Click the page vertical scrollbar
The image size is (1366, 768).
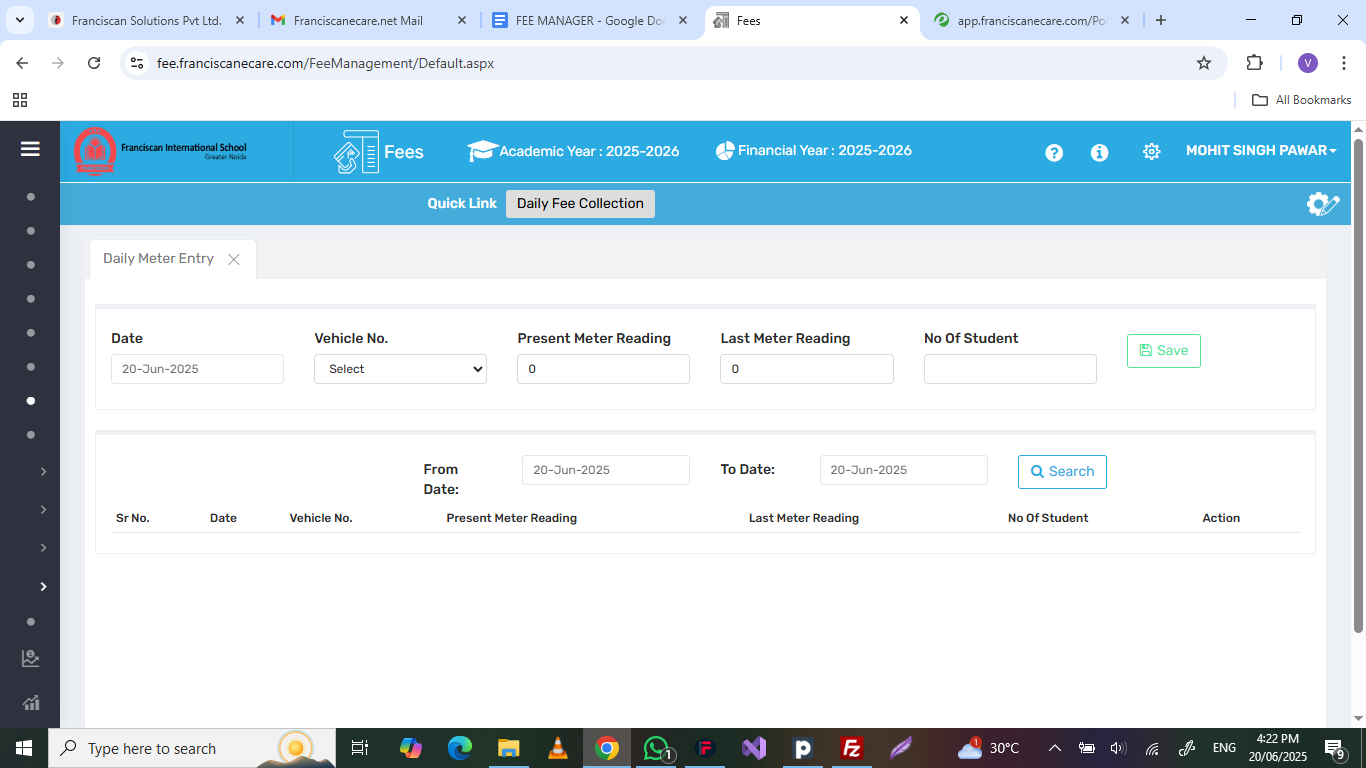(1358, 385)
